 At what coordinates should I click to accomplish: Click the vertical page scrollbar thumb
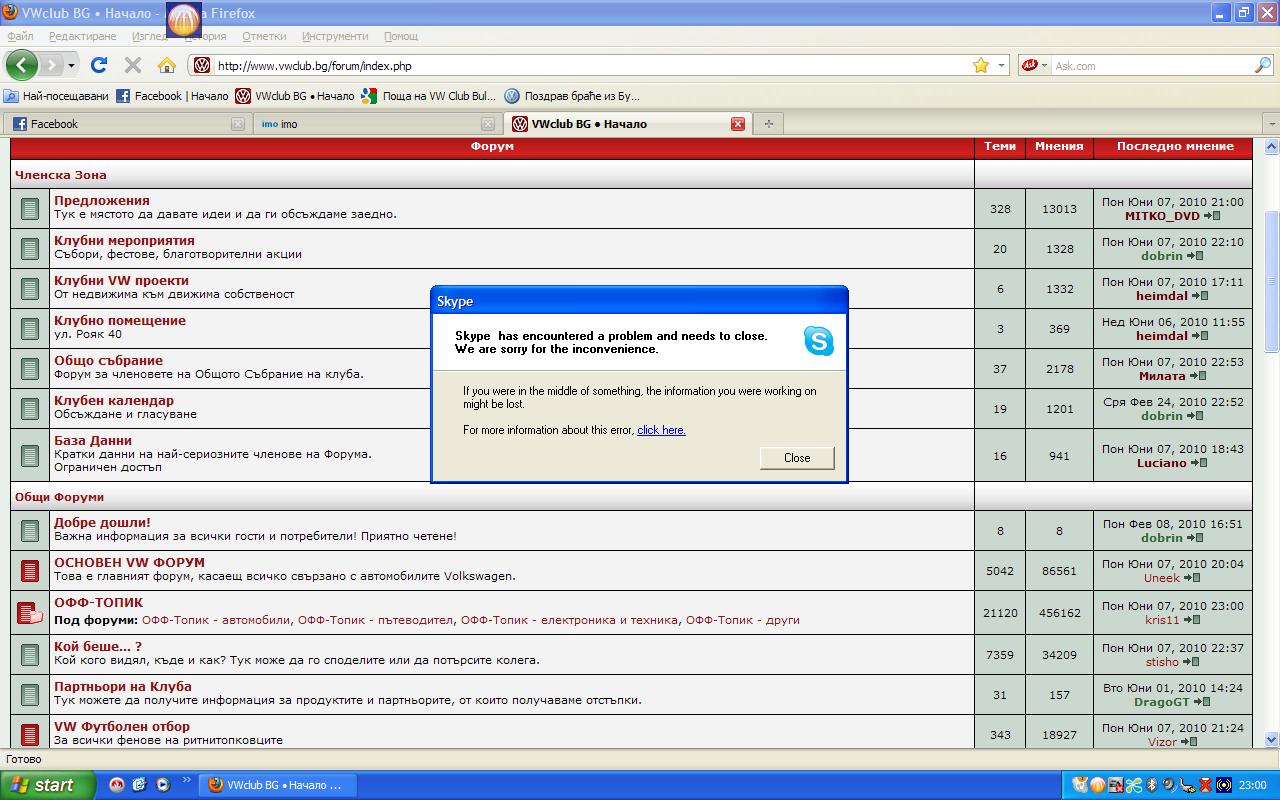(1271, 280)
